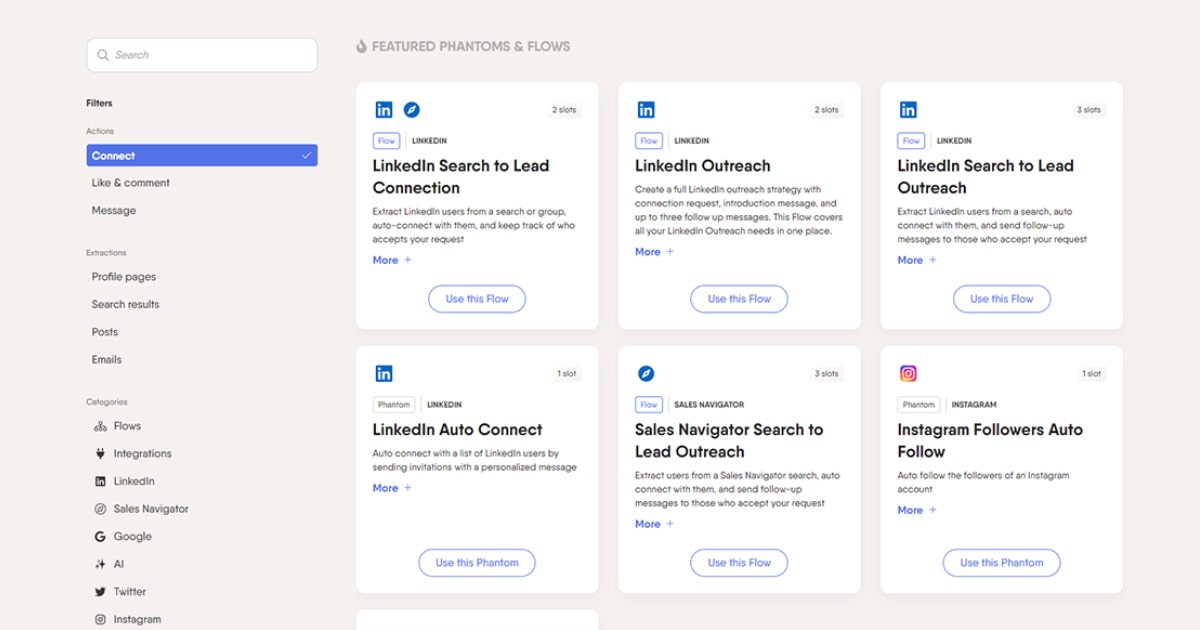Enable the Like & comment filter
The width and height of the screenshot is (1200, 630).
(x=131, y=183)
